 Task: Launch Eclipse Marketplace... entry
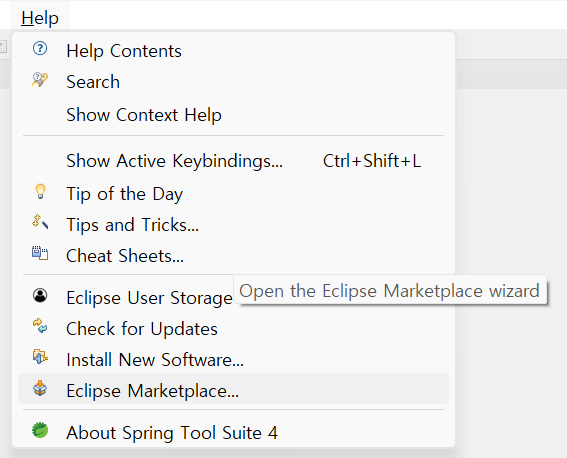pos(234,389)
